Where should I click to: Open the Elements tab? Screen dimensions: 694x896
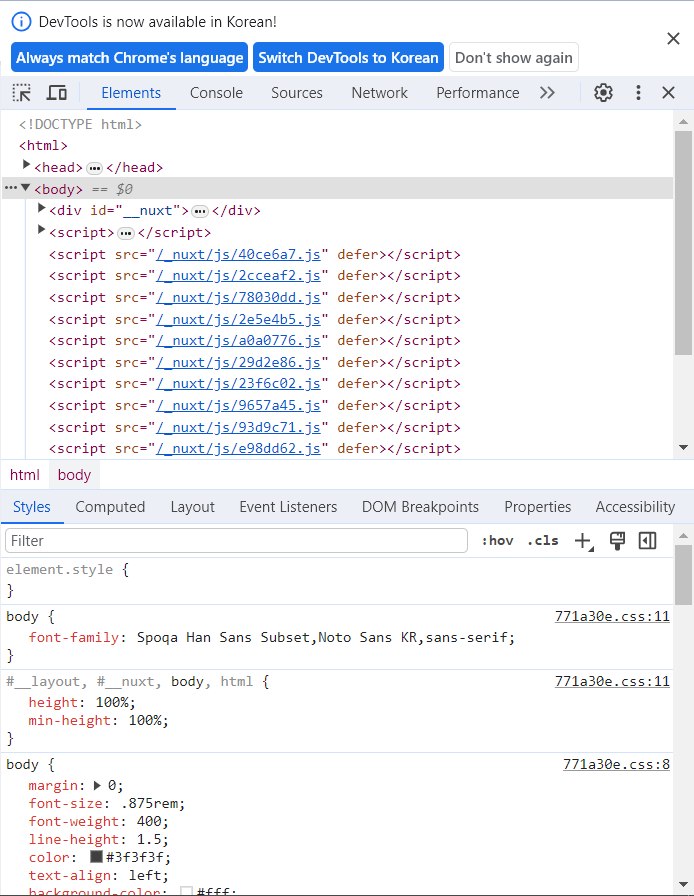(131, 93)
